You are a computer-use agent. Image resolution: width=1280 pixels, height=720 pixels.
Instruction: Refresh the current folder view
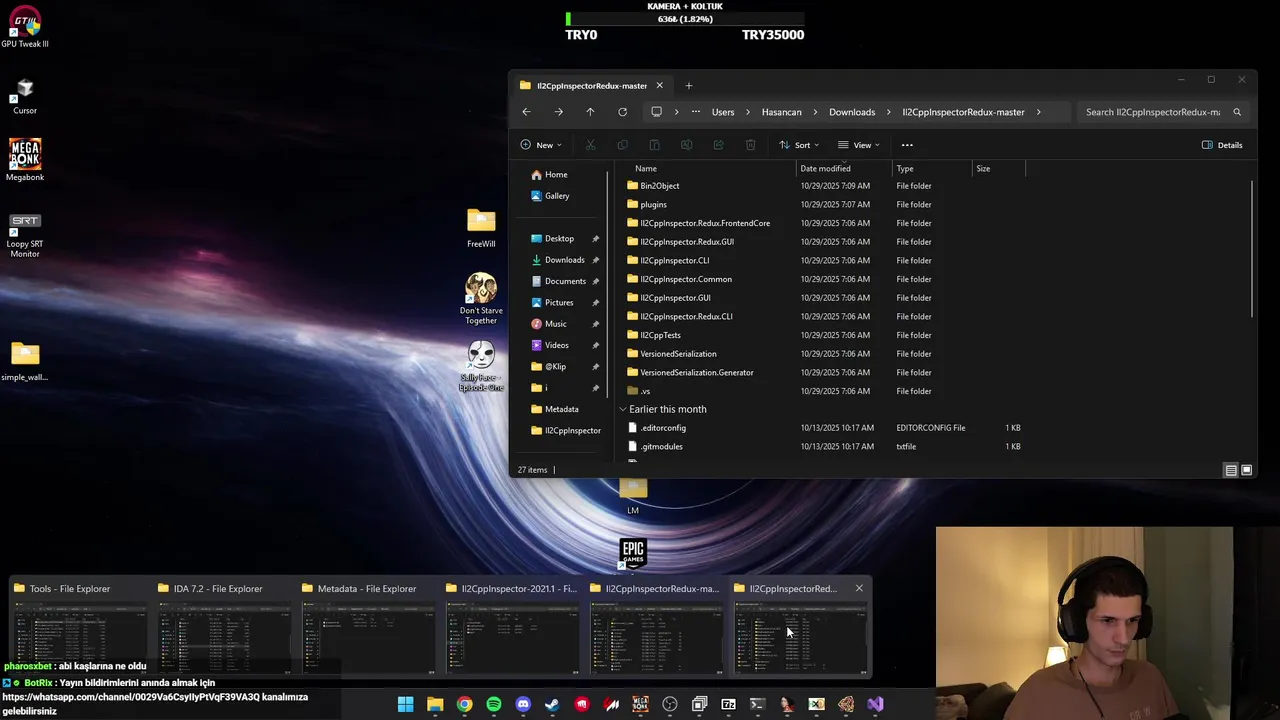(x=622, y=112)
